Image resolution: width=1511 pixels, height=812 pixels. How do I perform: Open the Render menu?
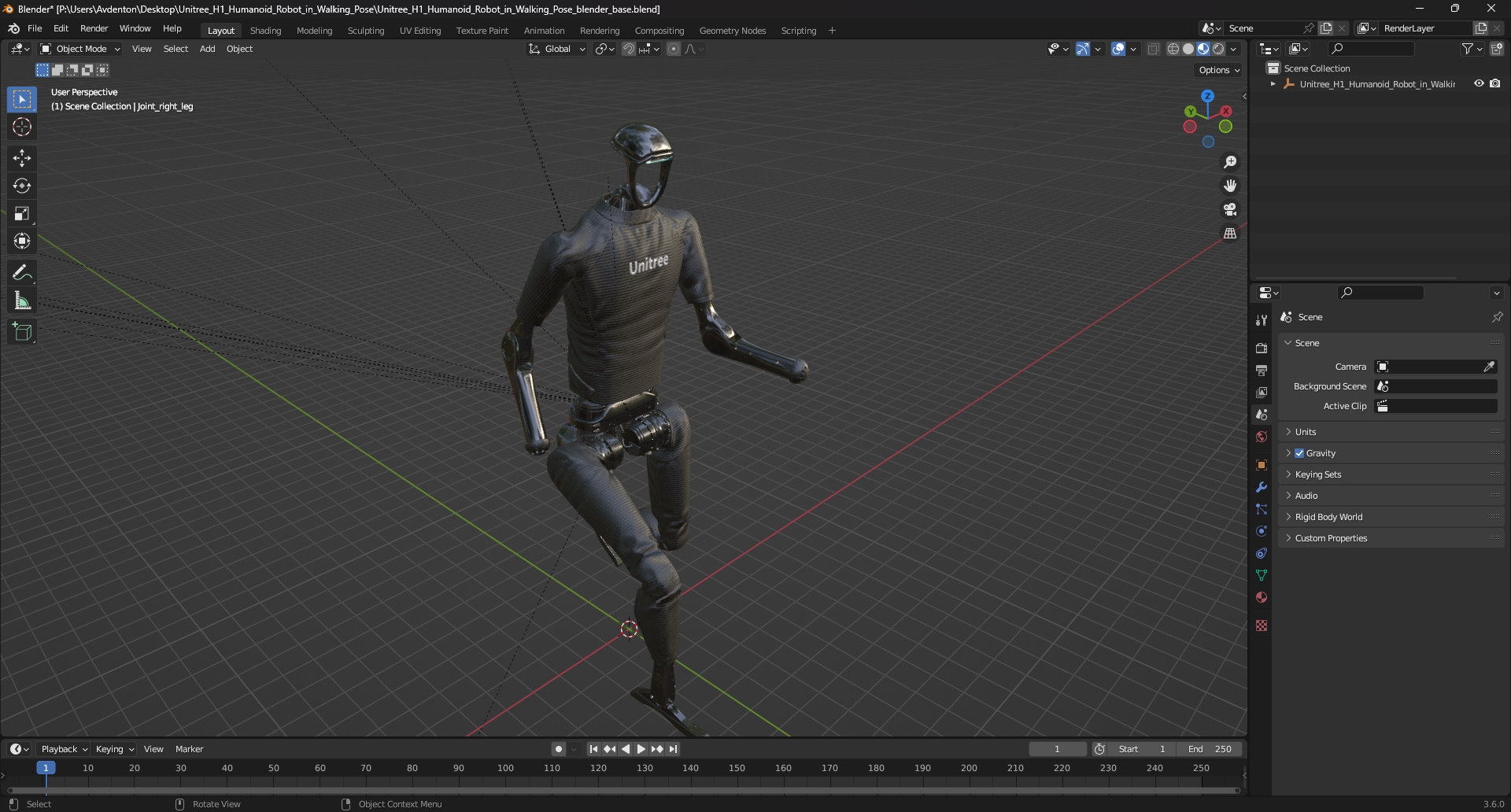(x=94, y=28)
